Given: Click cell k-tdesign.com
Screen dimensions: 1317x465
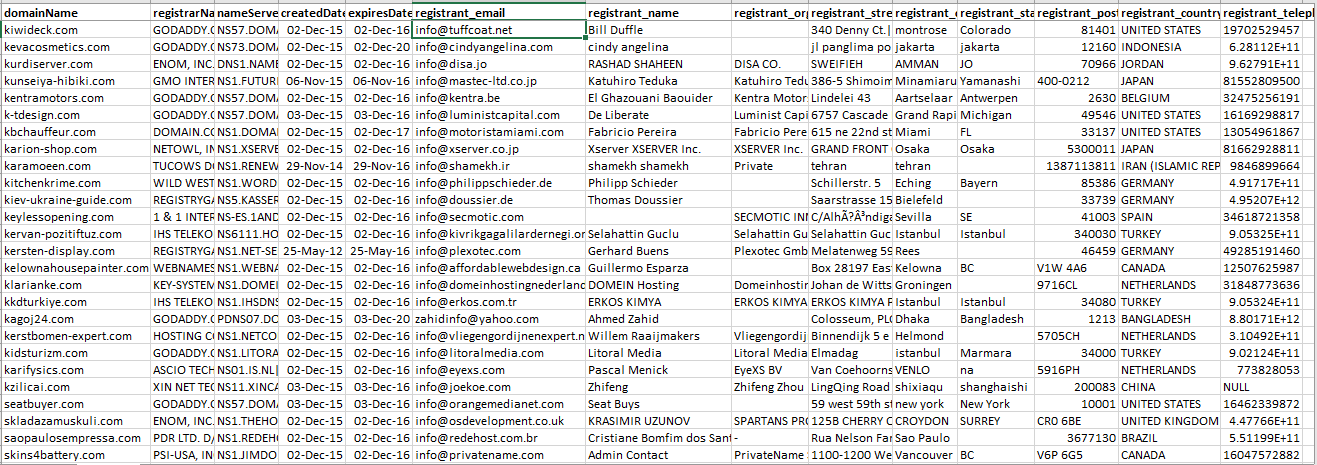Looking at the screenshot, I should tap(76, 115).
